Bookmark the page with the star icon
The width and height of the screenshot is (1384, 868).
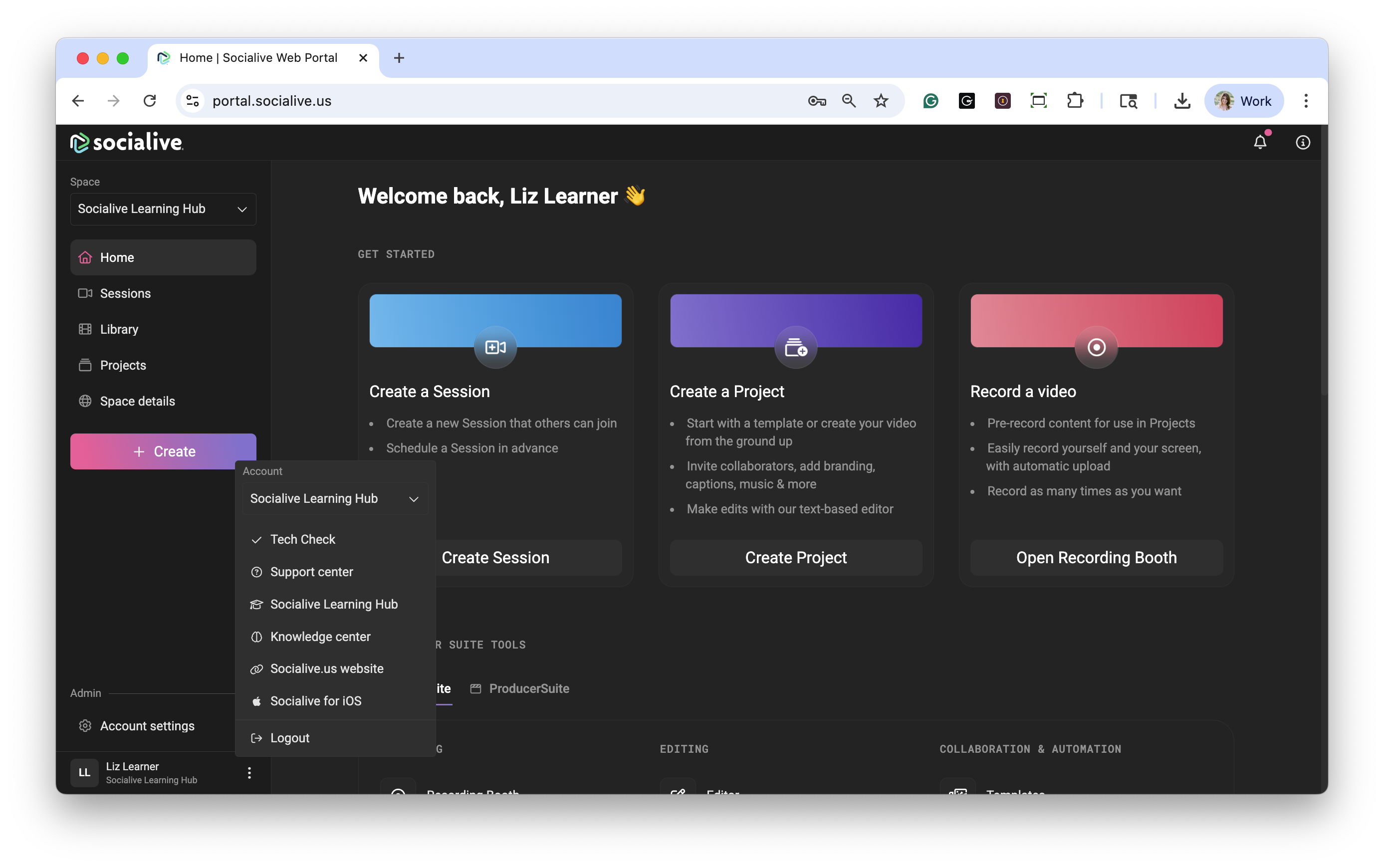(x=881, y=101)
